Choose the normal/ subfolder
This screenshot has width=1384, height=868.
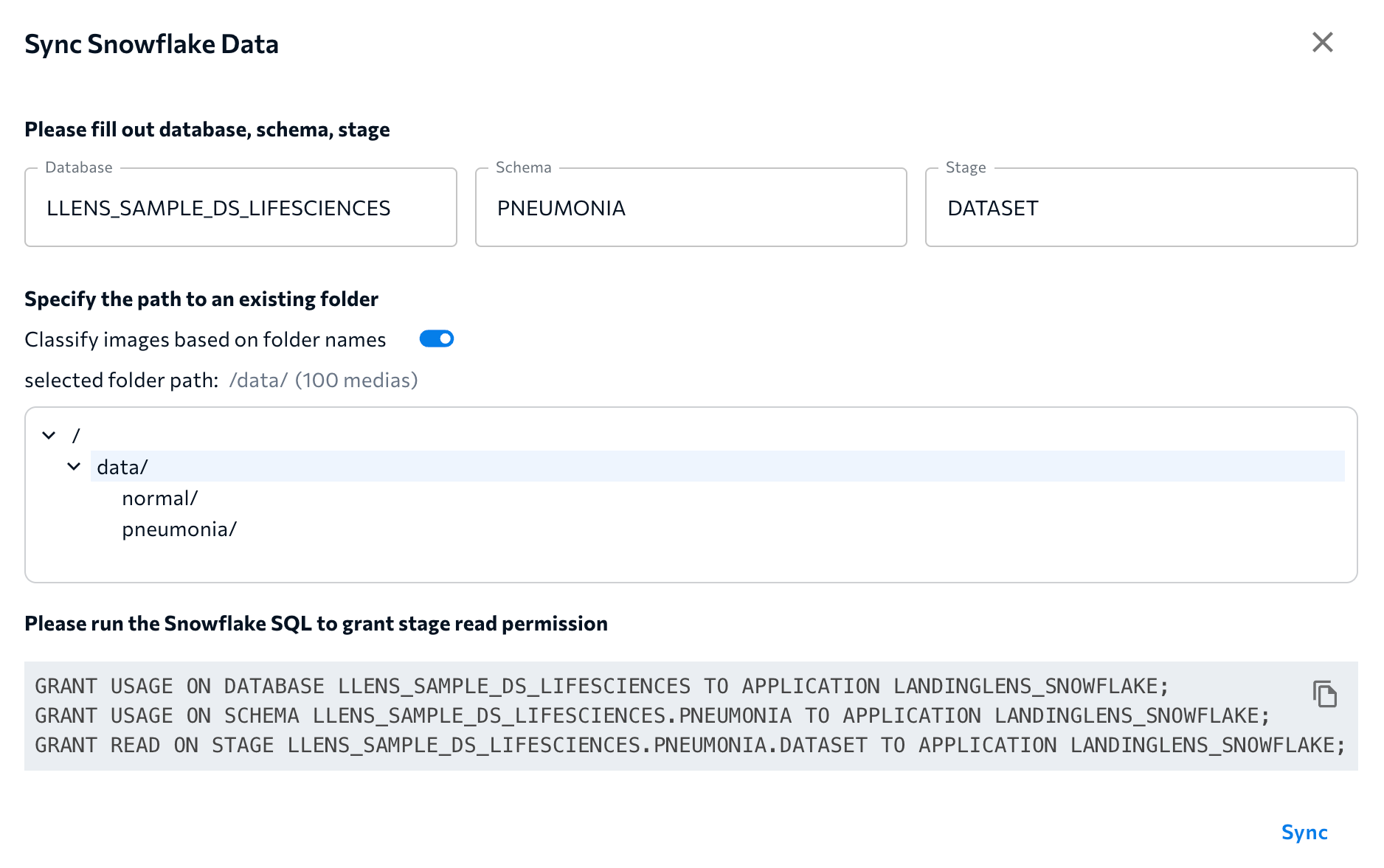160,499
